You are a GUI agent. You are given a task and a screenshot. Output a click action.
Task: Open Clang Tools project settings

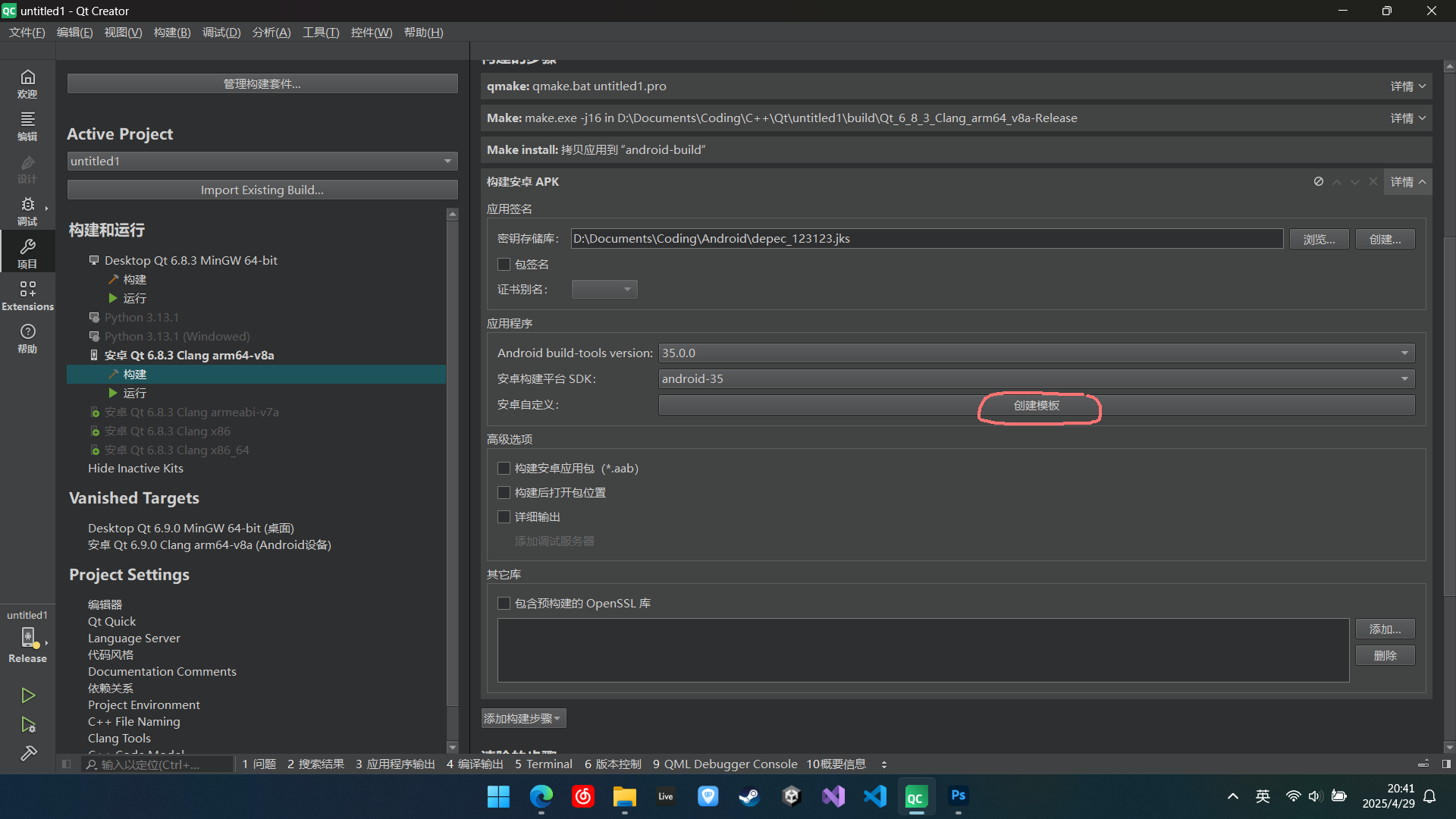[119, 739]
